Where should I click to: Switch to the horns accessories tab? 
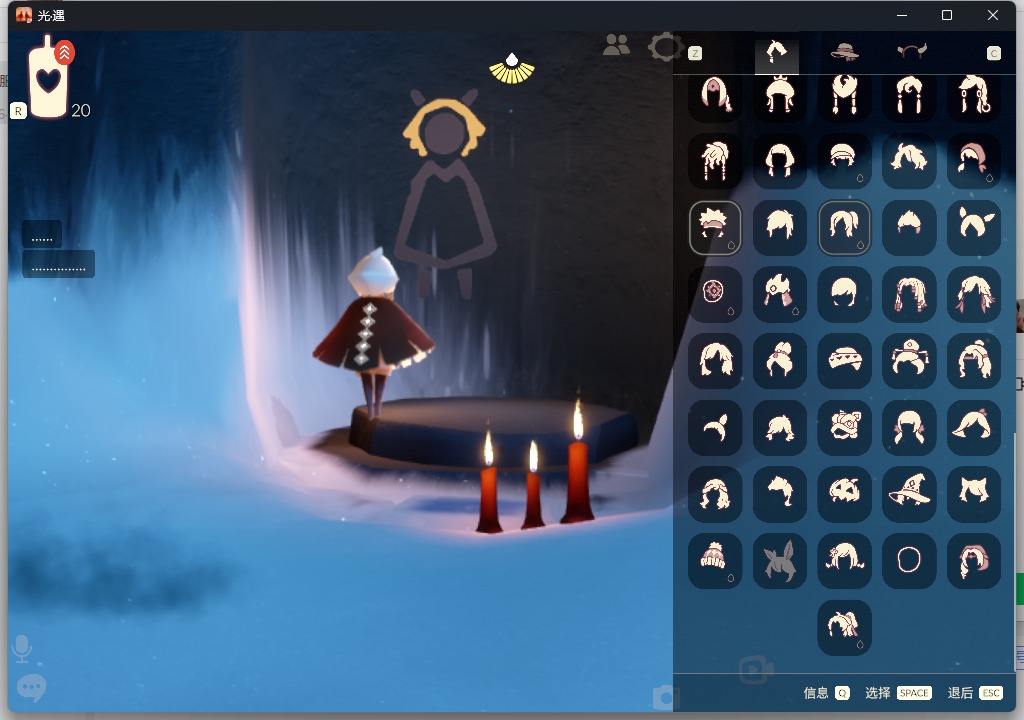click(912, 51)
